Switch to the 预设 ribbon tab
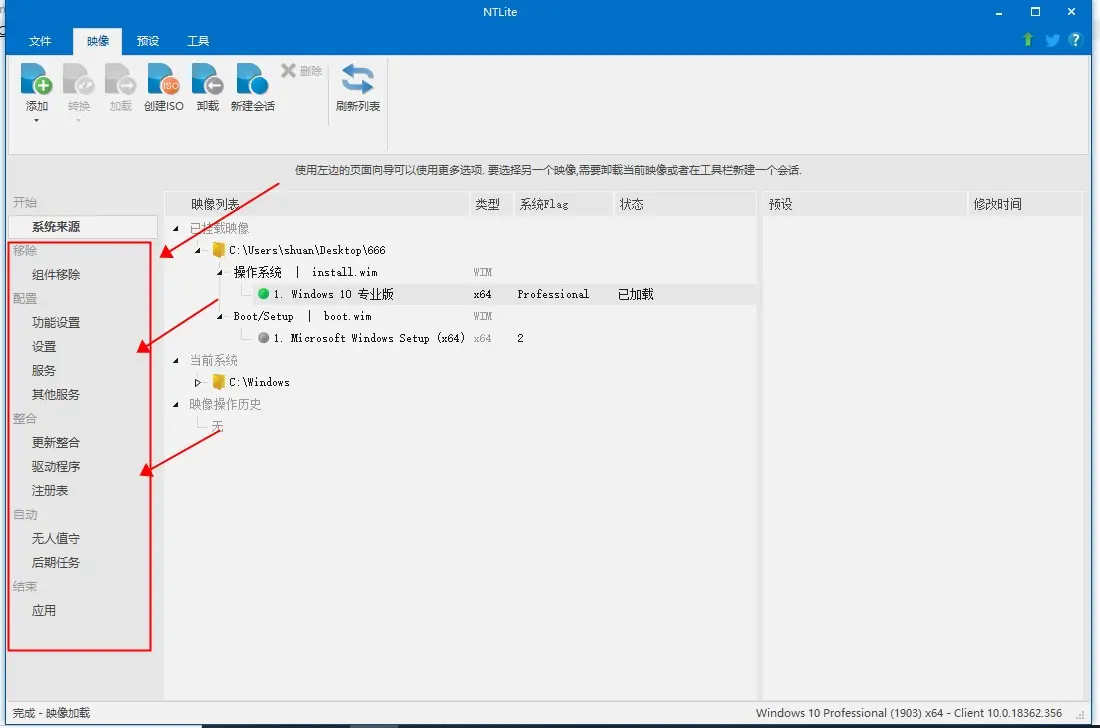1100x728 pixels. [x=147, y=41]
